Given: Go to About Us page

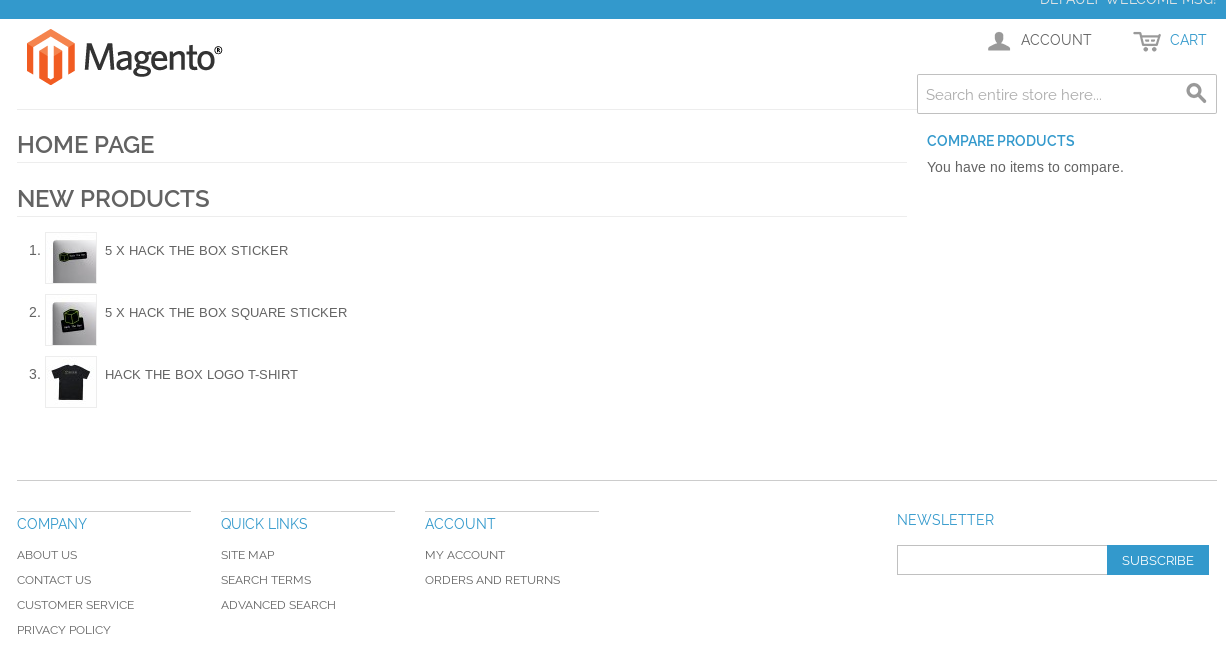Looking at the screenshot, I should tap(47, 555).
